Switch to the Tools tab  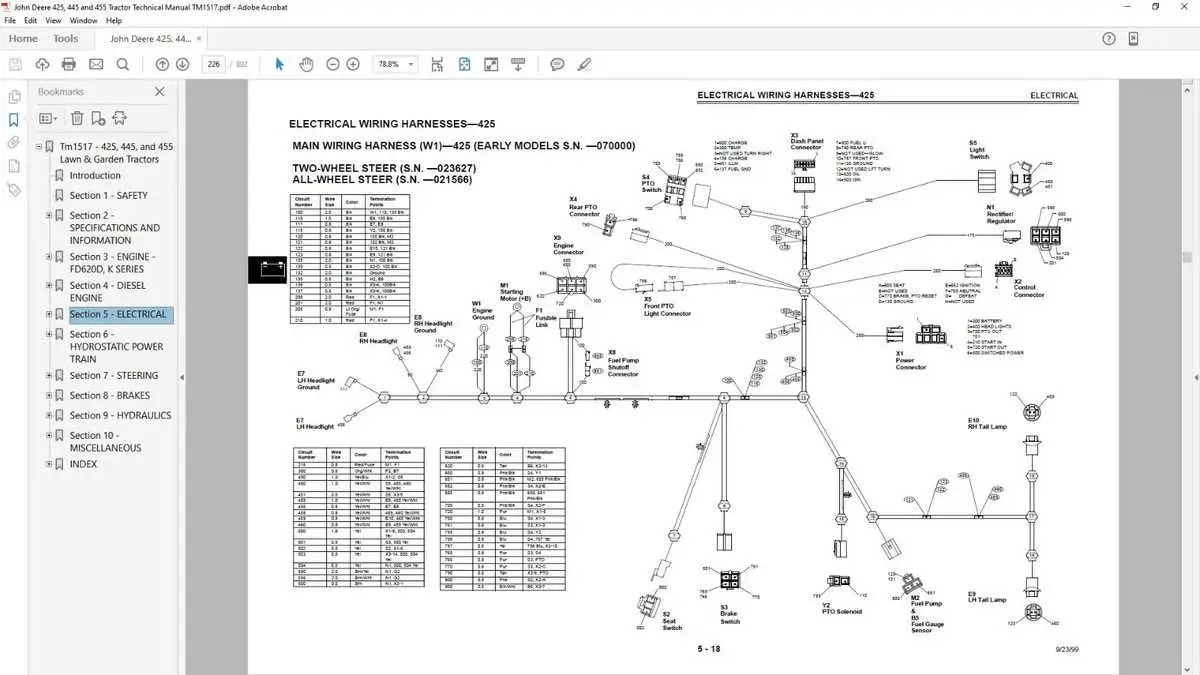click(x=65, y=39)
